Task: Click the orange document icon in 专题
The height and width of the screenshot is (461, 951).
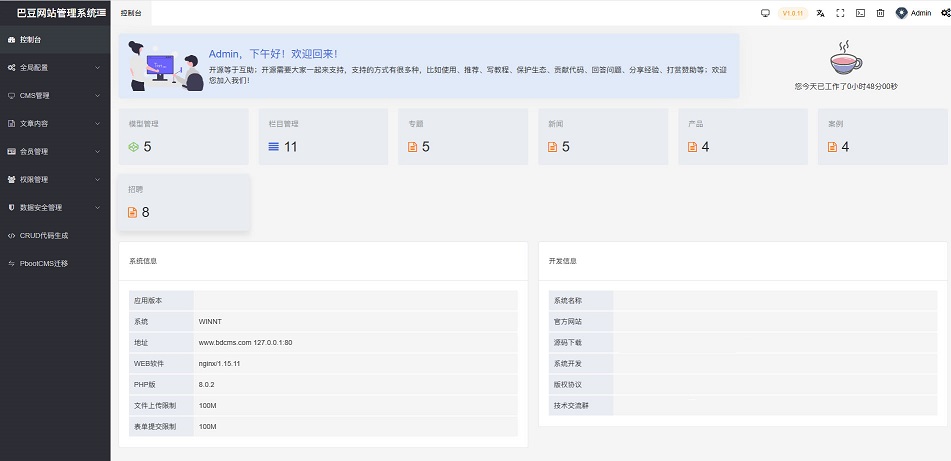Action: 412,147
